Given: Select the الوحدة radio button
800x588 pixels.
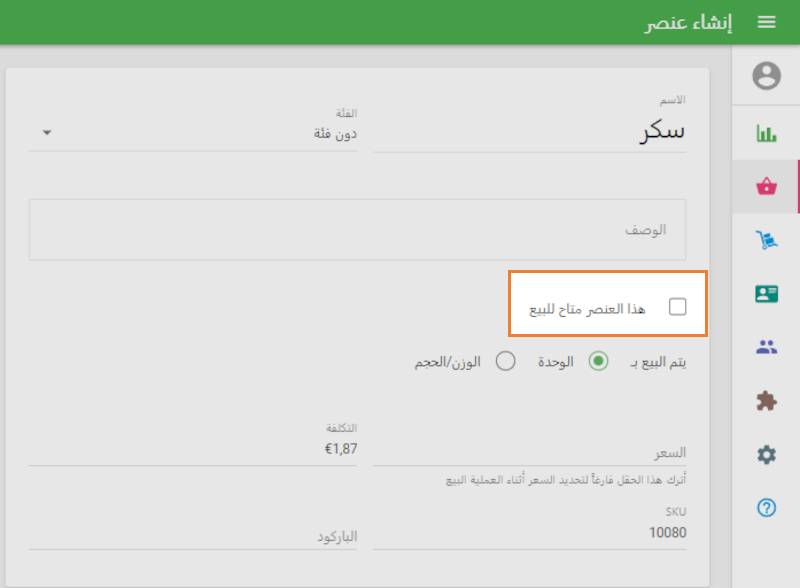Looking at the screenshot, I should click(x=598, y=361).
